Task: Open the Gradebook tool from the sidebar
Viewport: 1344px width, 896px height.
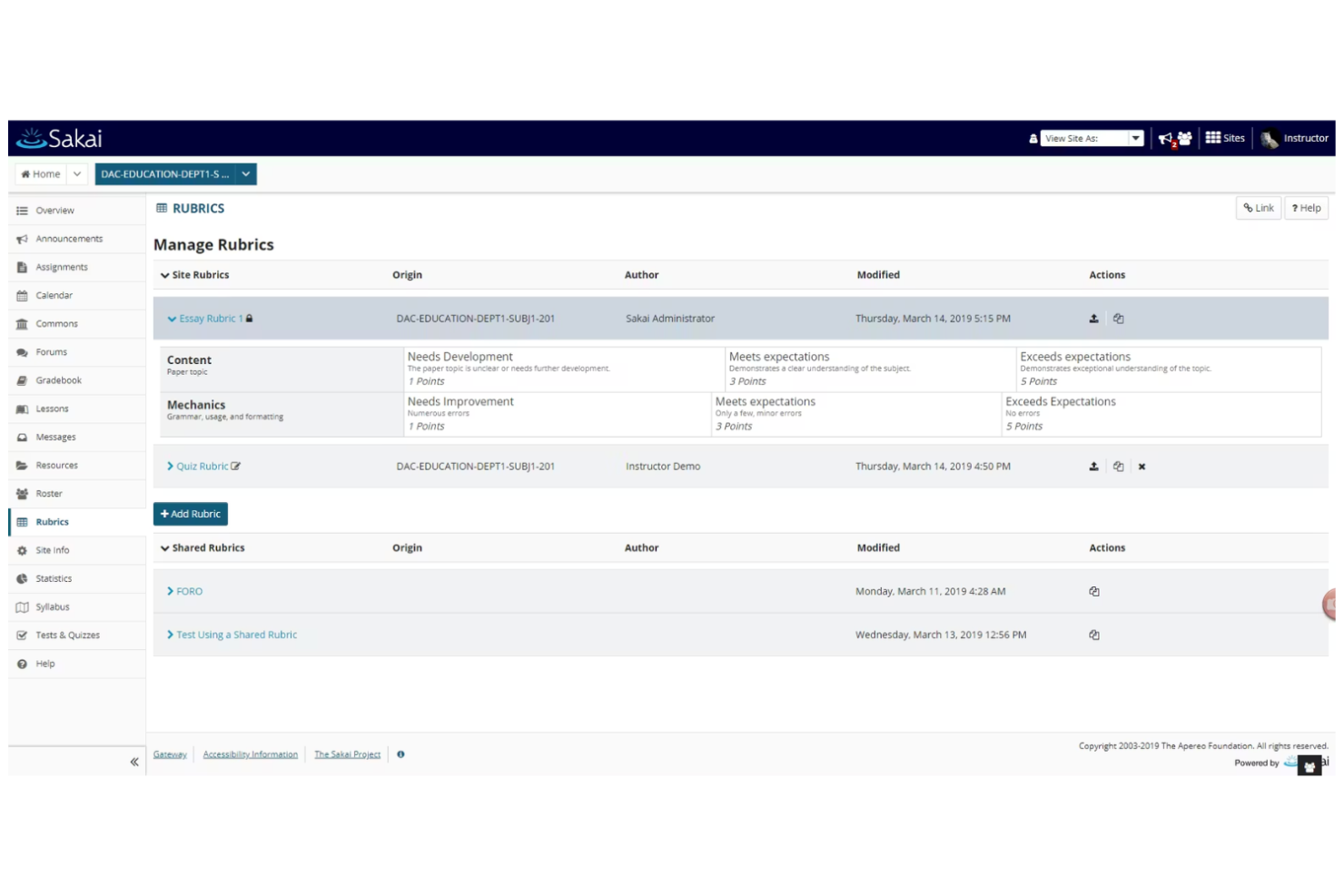Action: [58, 379]
